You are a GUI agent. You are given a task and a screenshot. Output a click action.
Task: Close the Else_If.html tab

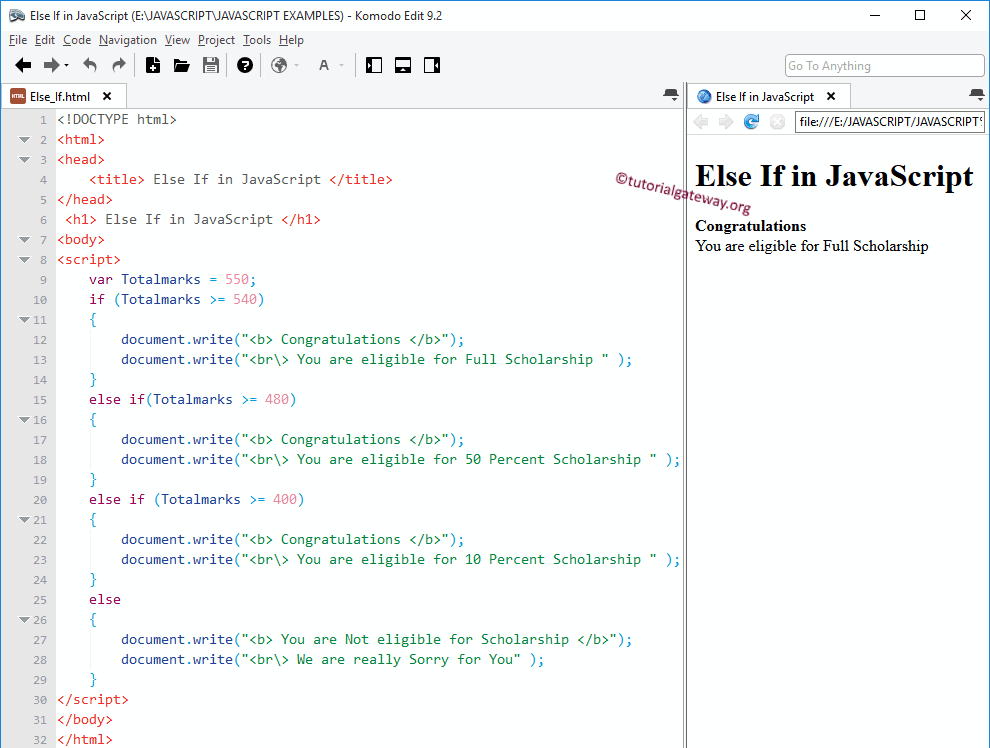click(x=107, y=97)
